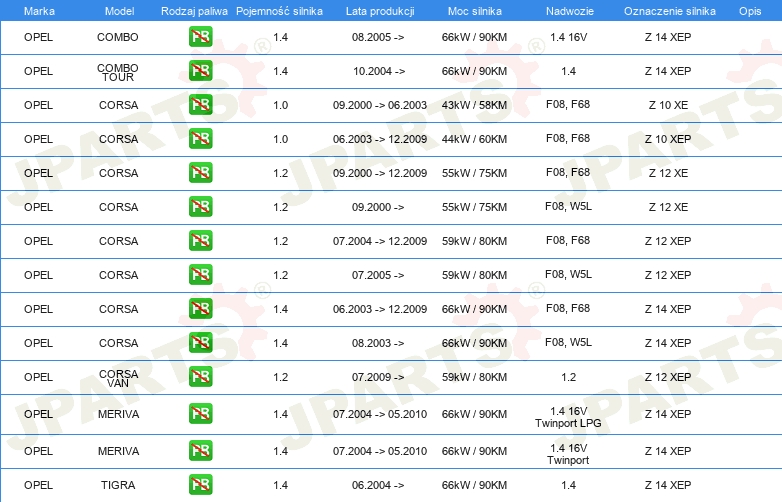Select the fuel icon in the Z 10 XE Corsa row
The height and width of the screenshot is (502, 782).
click(x=200, y=105)
